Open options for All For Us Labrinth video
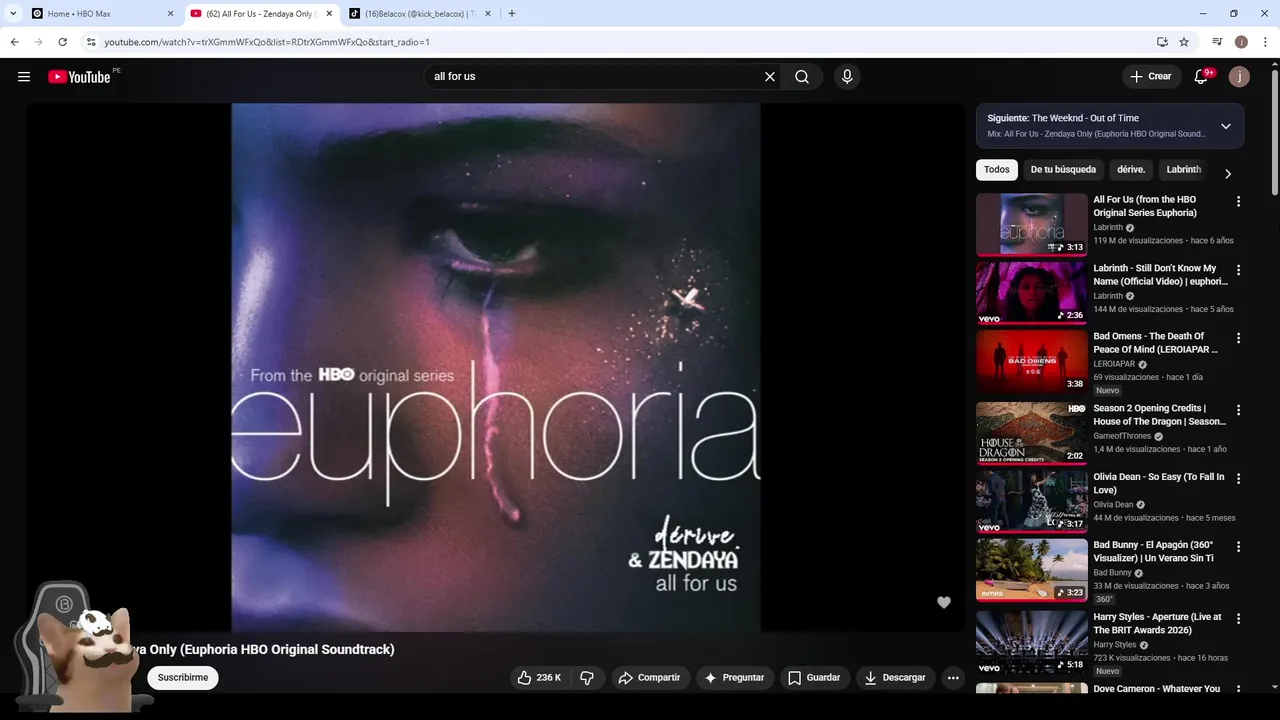Screen dimensions: 1280x720 (1238, 201)
